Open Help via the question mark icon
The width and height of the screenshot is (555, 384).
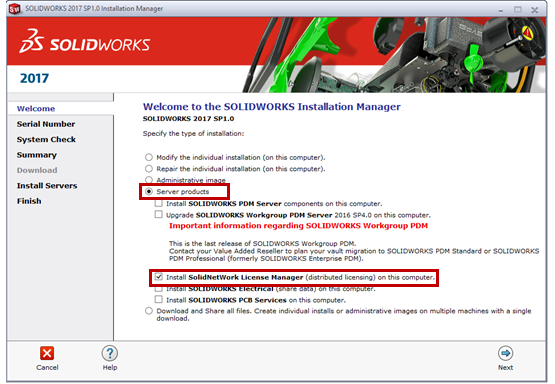click(x=110, y=353)
